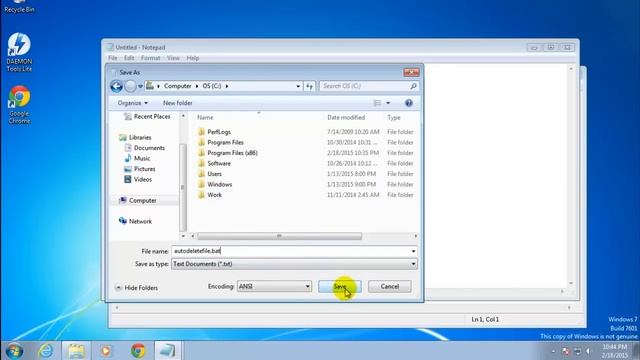640x360 pixels.
Task: Select the Software folder
Action: click(214, 163)
